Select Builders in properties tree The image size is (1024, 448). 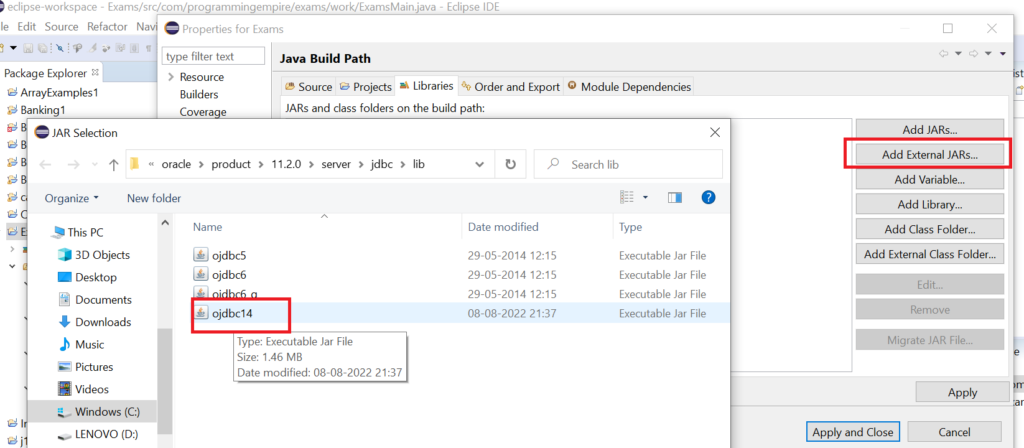click(x=199, y=94)
